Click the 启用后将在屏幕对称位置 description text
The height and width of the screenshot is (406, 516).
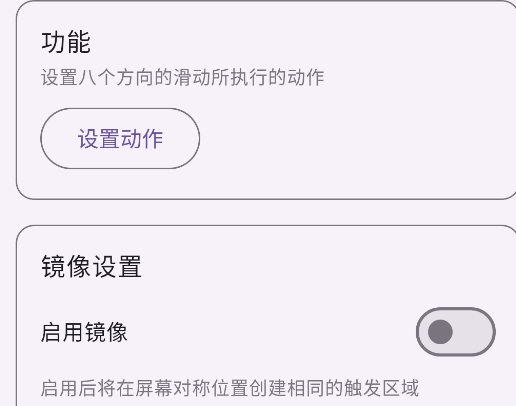tap(230, 388)
